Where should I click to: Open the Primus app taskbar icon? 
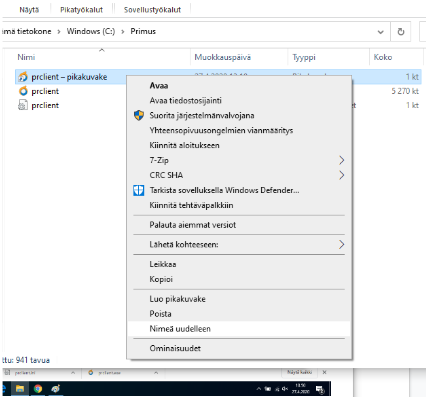[55, 389]
